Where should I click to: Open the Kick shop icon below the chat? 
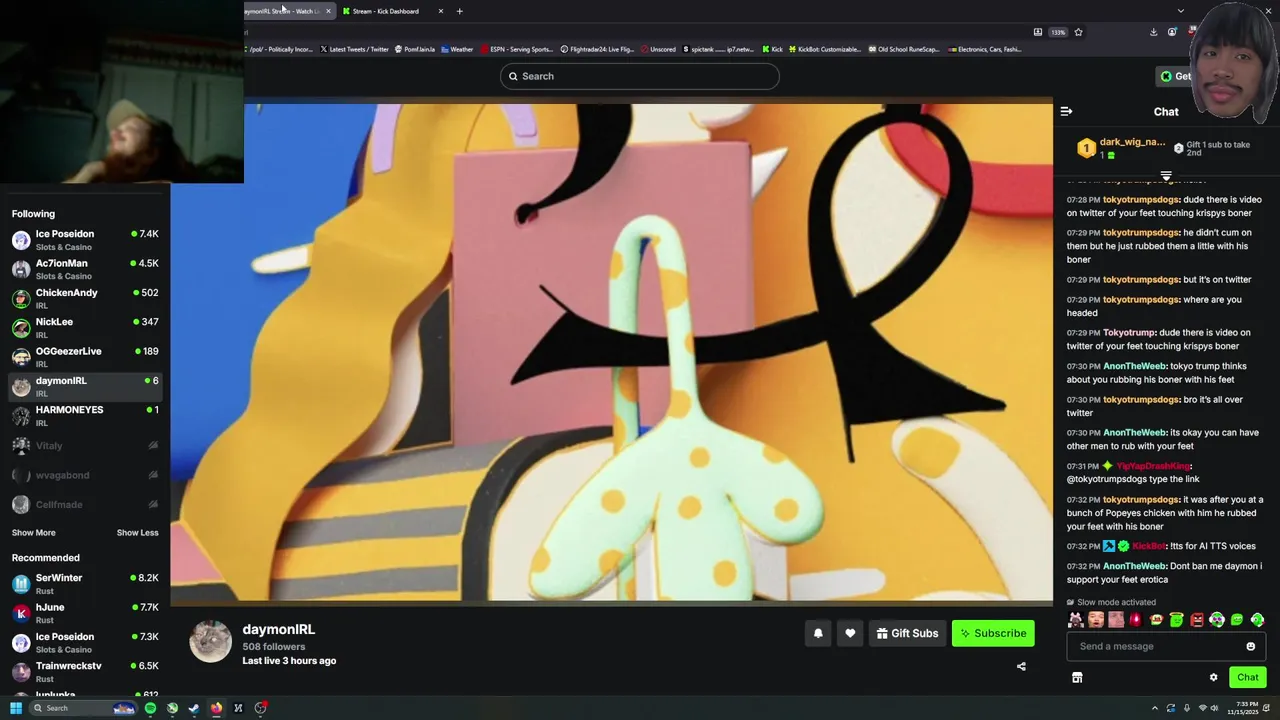point(1077,677)
